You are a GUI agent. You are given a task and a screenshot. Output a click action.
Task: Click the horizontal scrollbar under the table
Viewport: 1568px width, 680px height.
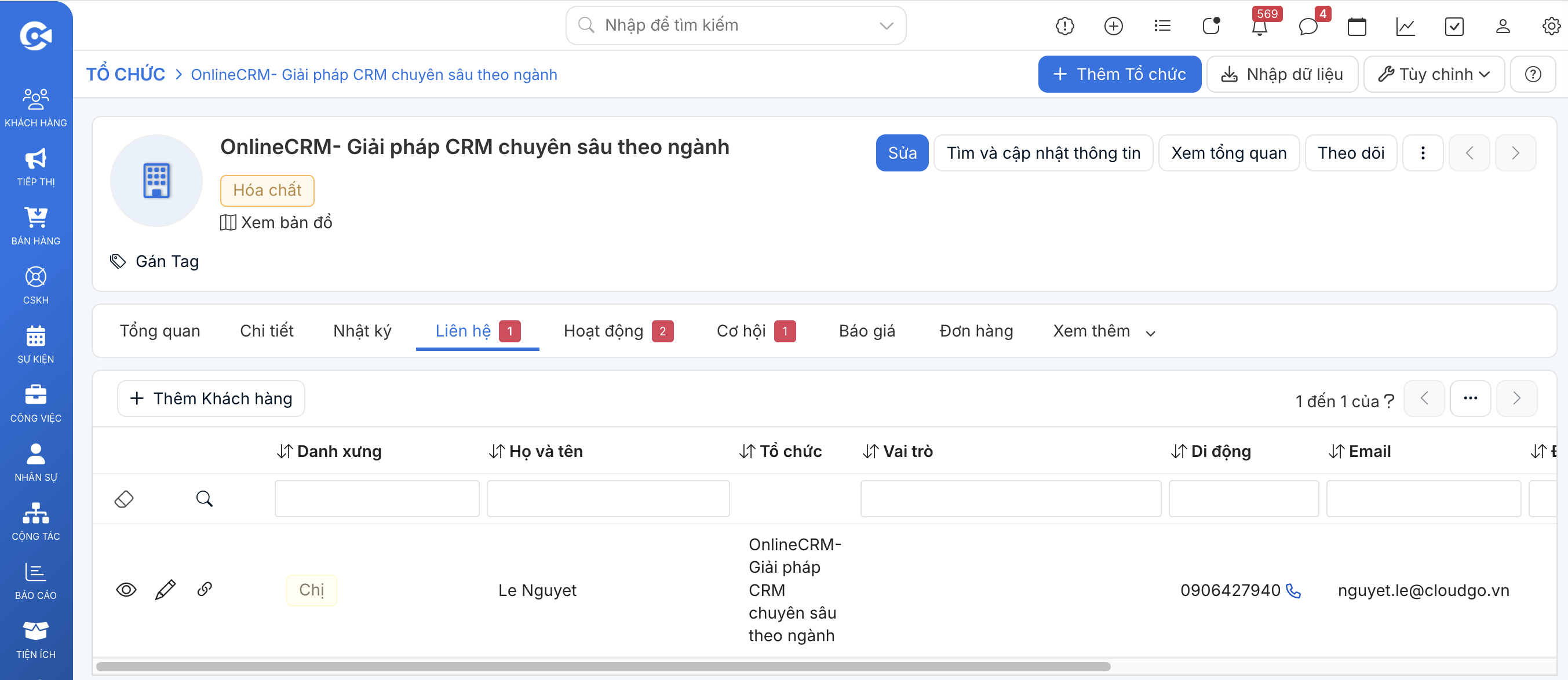tap(603, 666)
